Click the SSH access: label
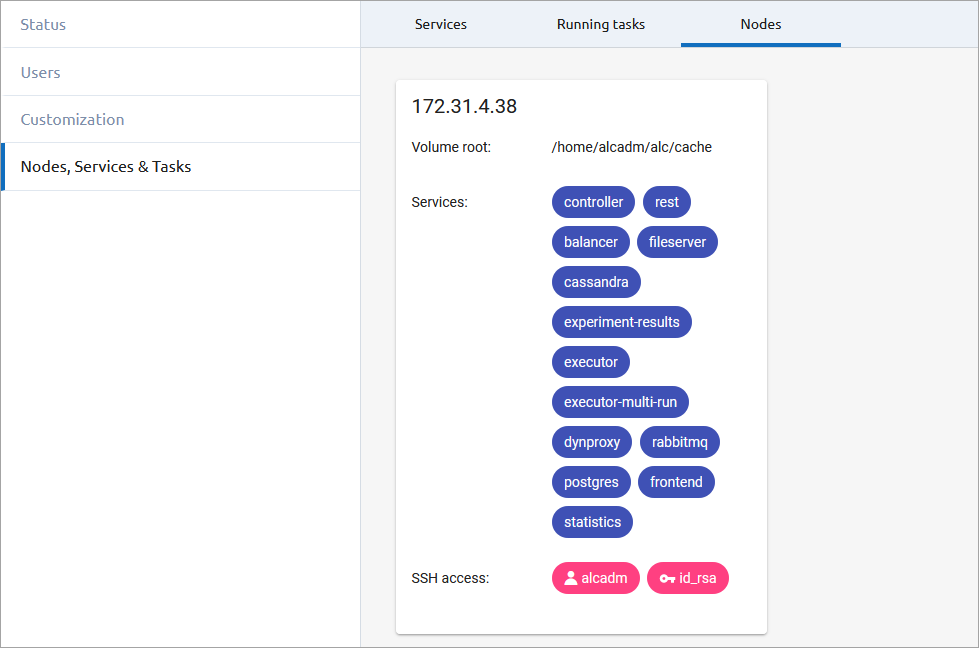The width and height of the screenshot is (979, 648). point(450,578)
